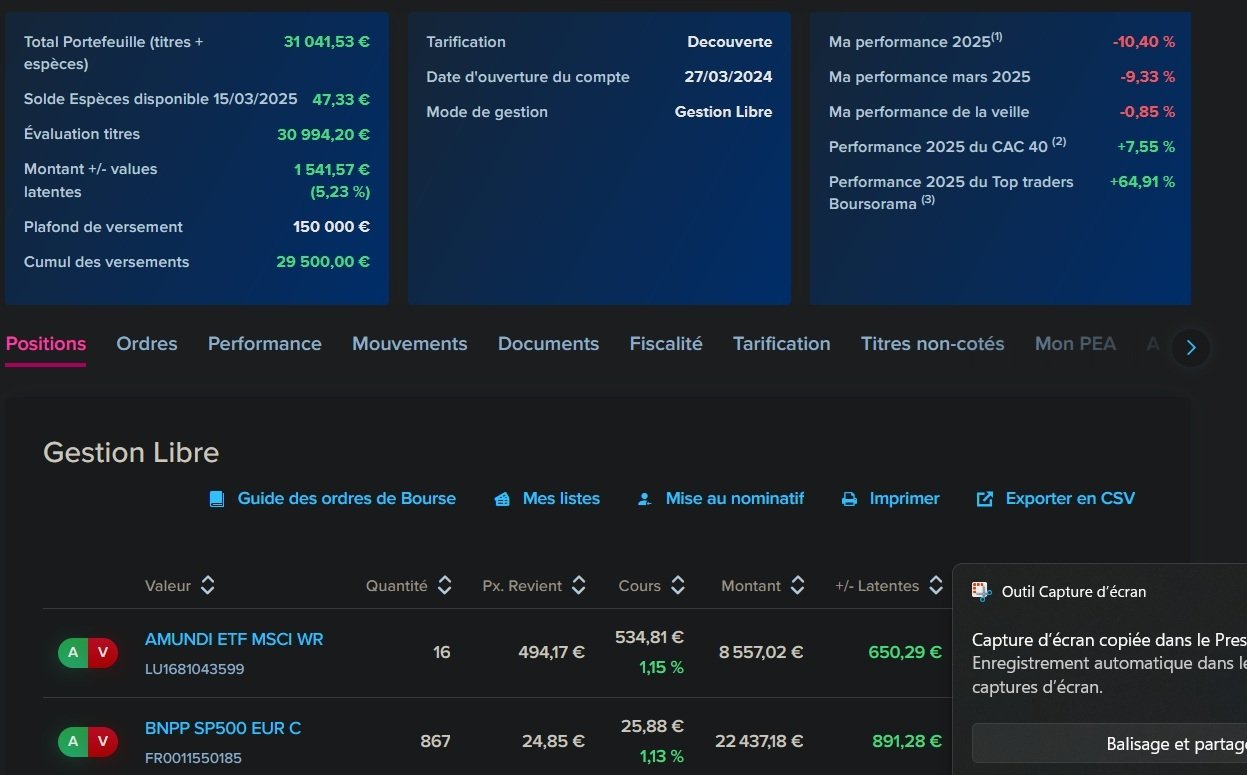The image size is (1247, 775).
Task: Click the Guide des ordres book icon
Action: 217,499
